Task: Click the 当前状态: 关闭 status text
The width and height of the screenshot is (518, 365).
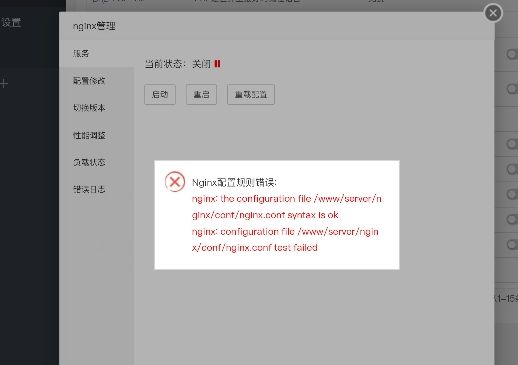Action: 178,64
